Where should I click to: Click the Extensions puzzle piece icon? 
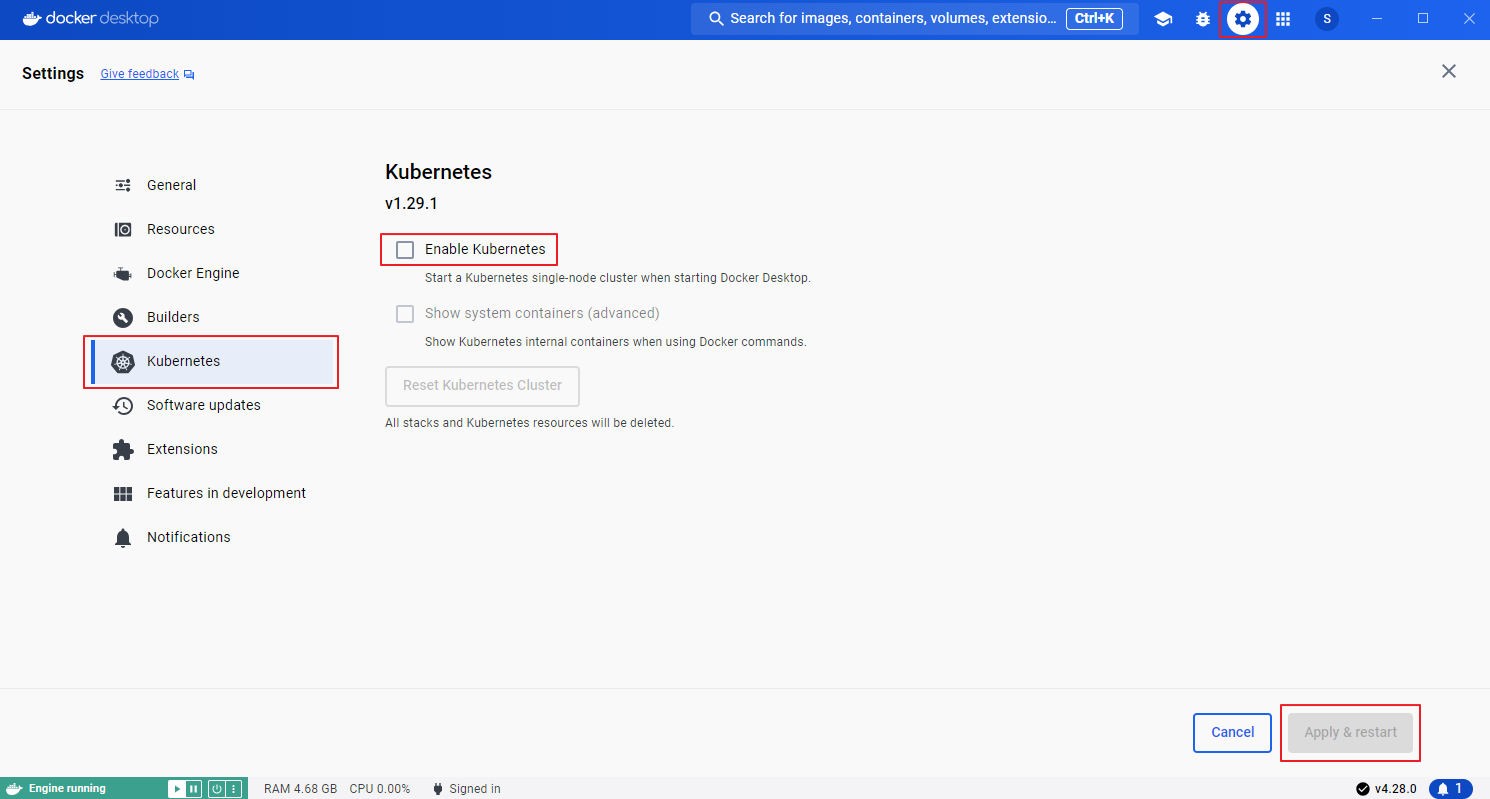tap(123, 450)
